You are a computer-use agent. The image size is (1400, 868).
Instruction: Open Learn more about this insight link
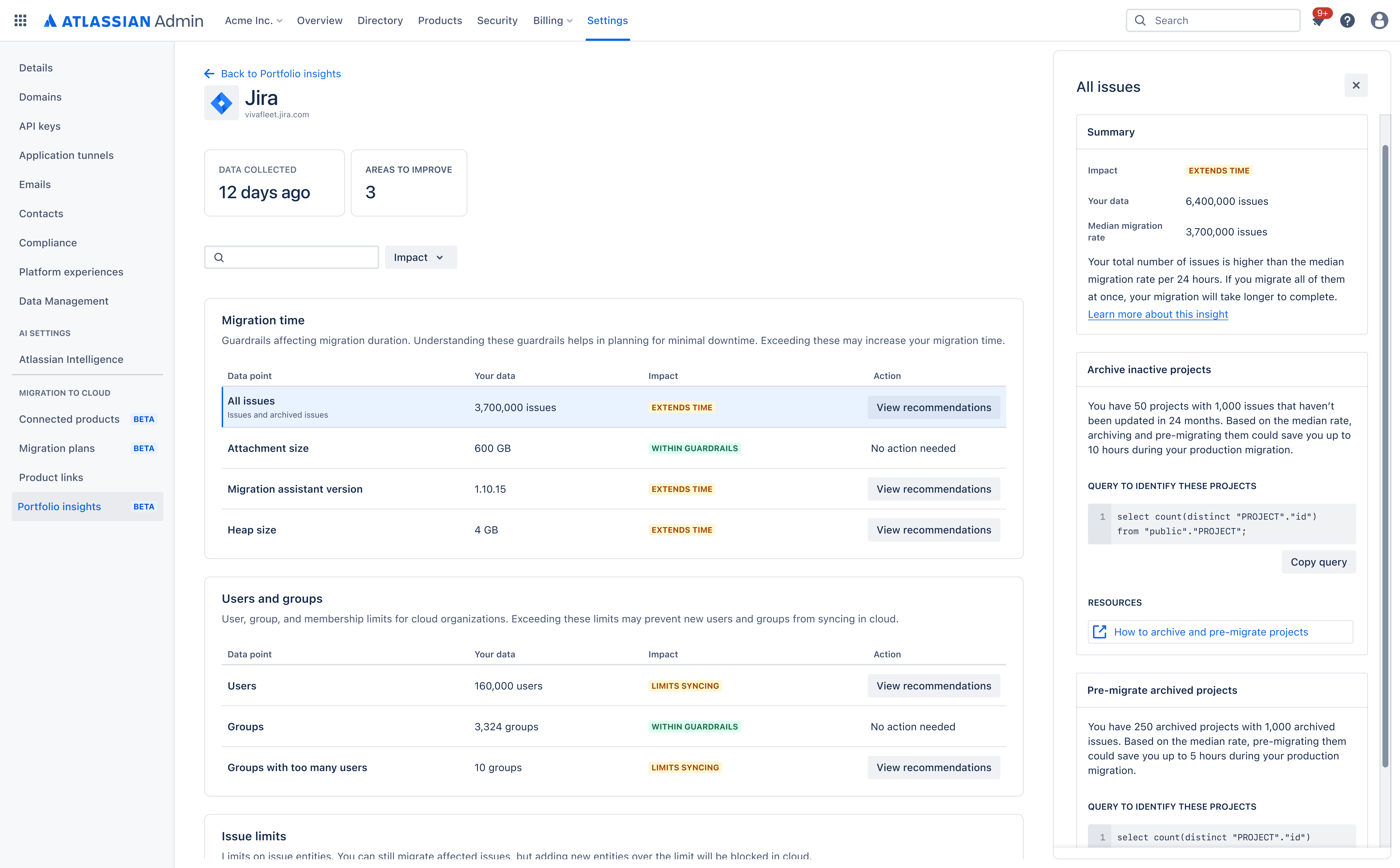point(1158,315)
